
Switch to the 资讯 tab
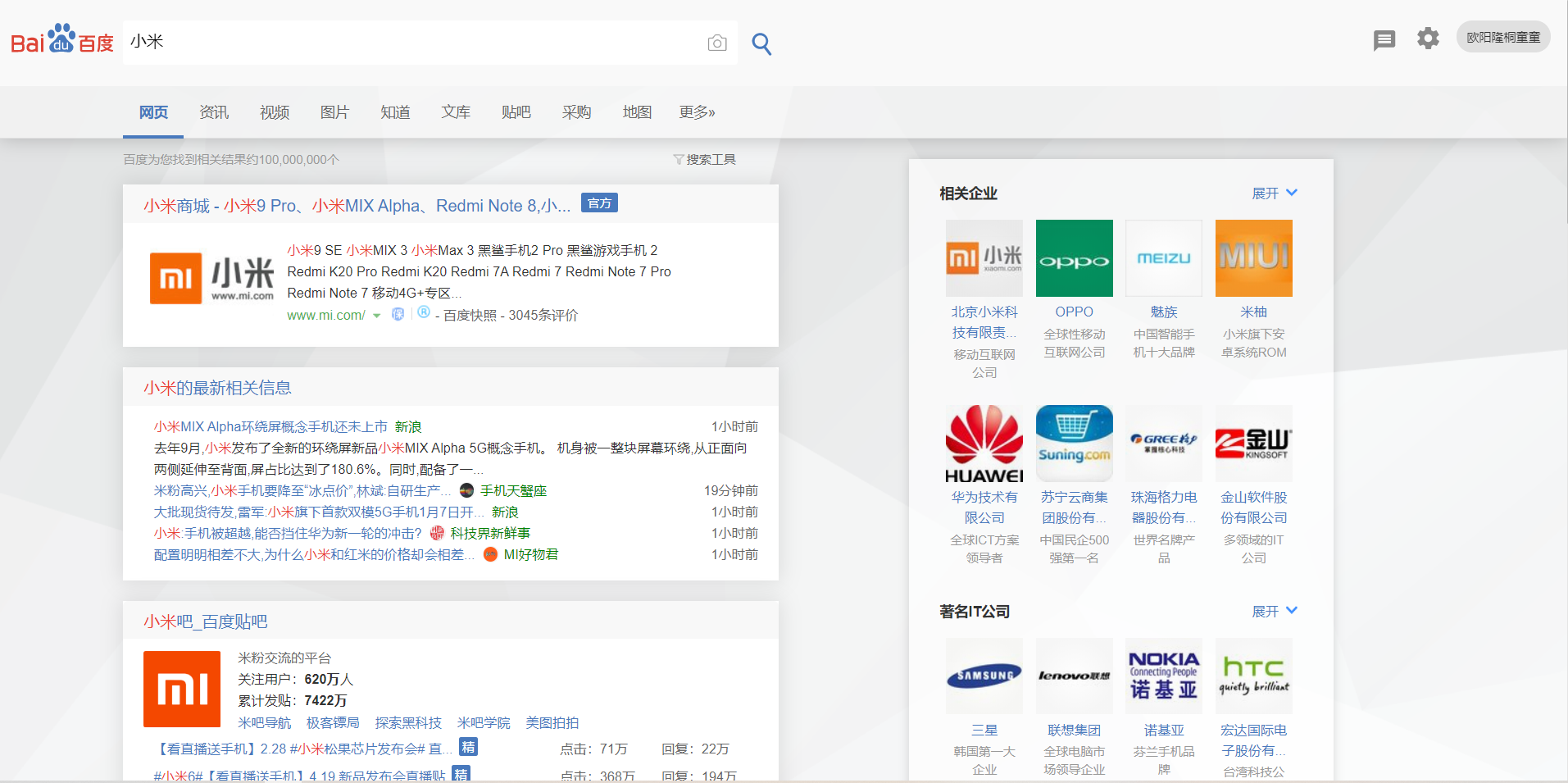click(214, 112)
